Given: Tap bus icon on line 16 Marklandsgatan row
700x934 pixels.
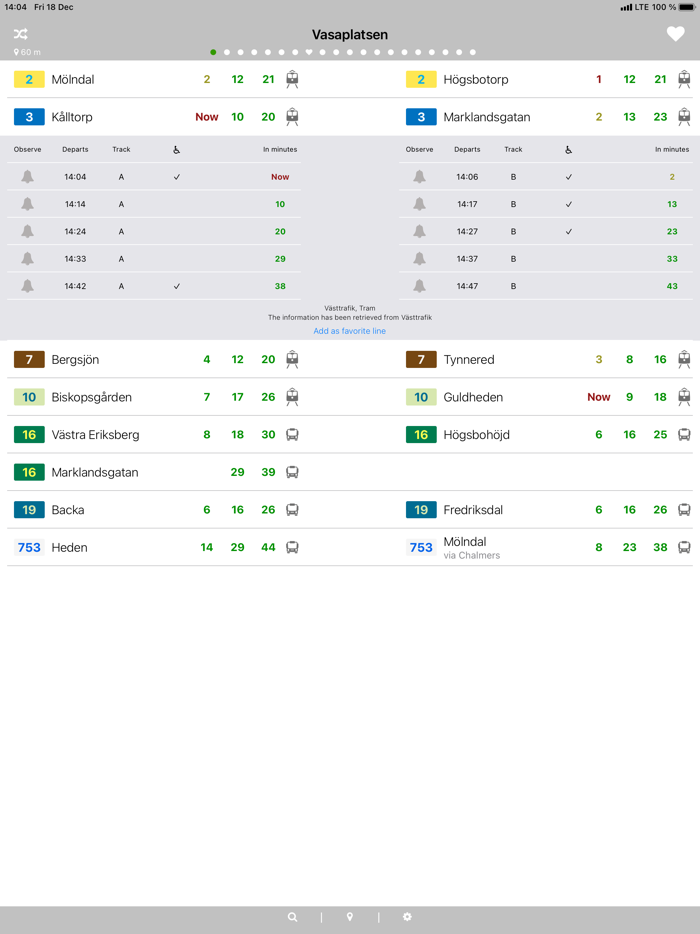Looking at the screenshot, I should pyautogui.click(x=292, y=472).
